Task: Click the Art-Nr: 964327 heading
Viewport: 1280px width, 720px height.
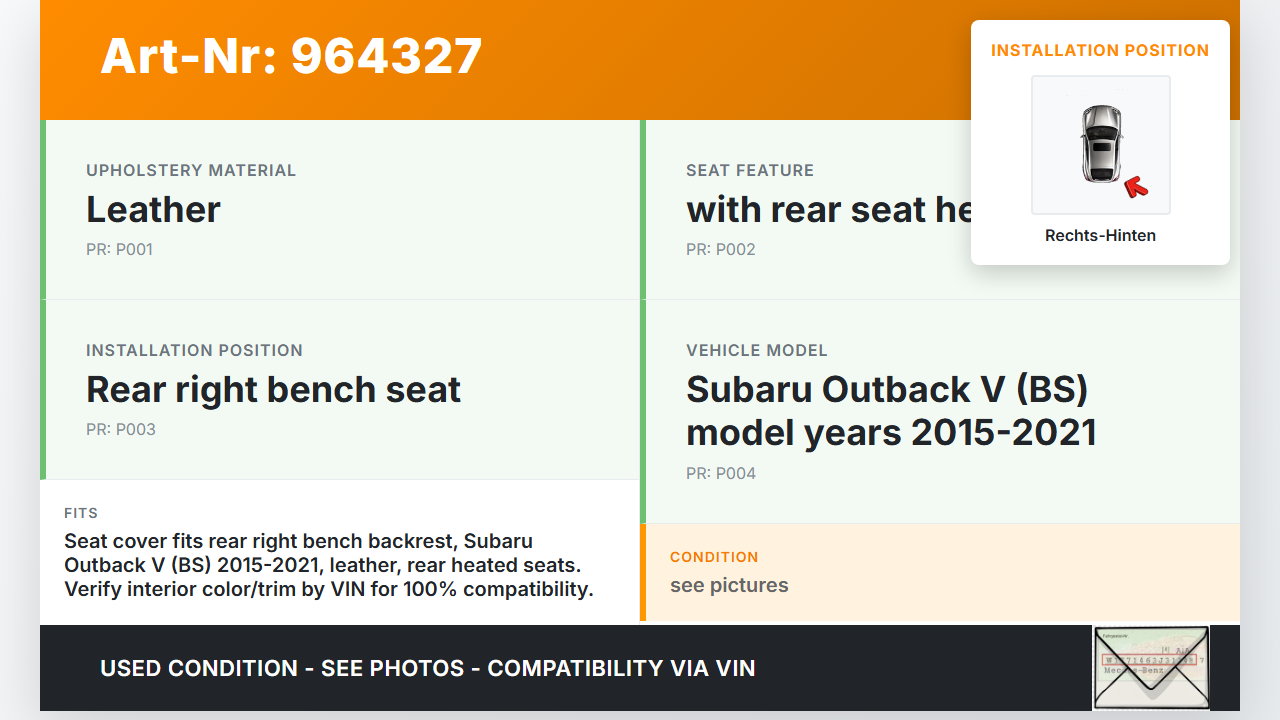Action: pos(291,56)
